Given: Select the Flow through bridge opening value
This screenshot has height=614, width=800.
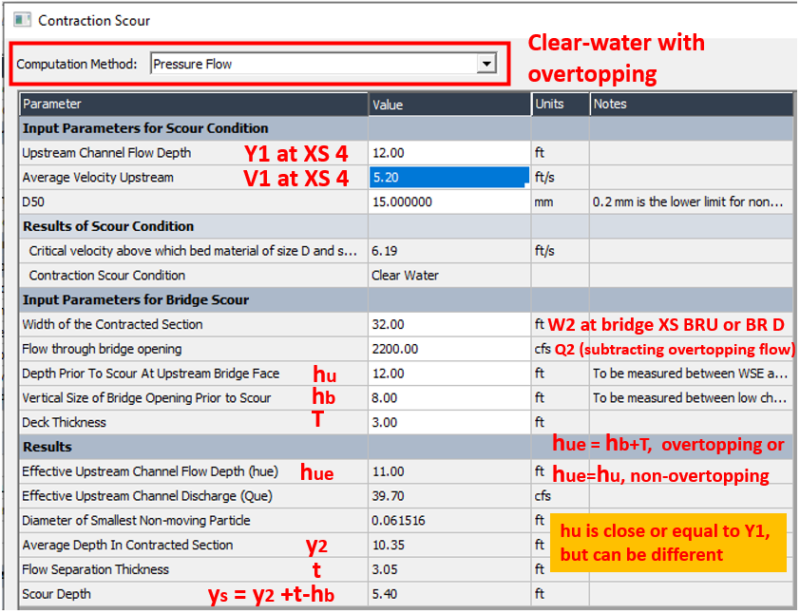Looking at the screenshot, I should [x=448, y=349].
